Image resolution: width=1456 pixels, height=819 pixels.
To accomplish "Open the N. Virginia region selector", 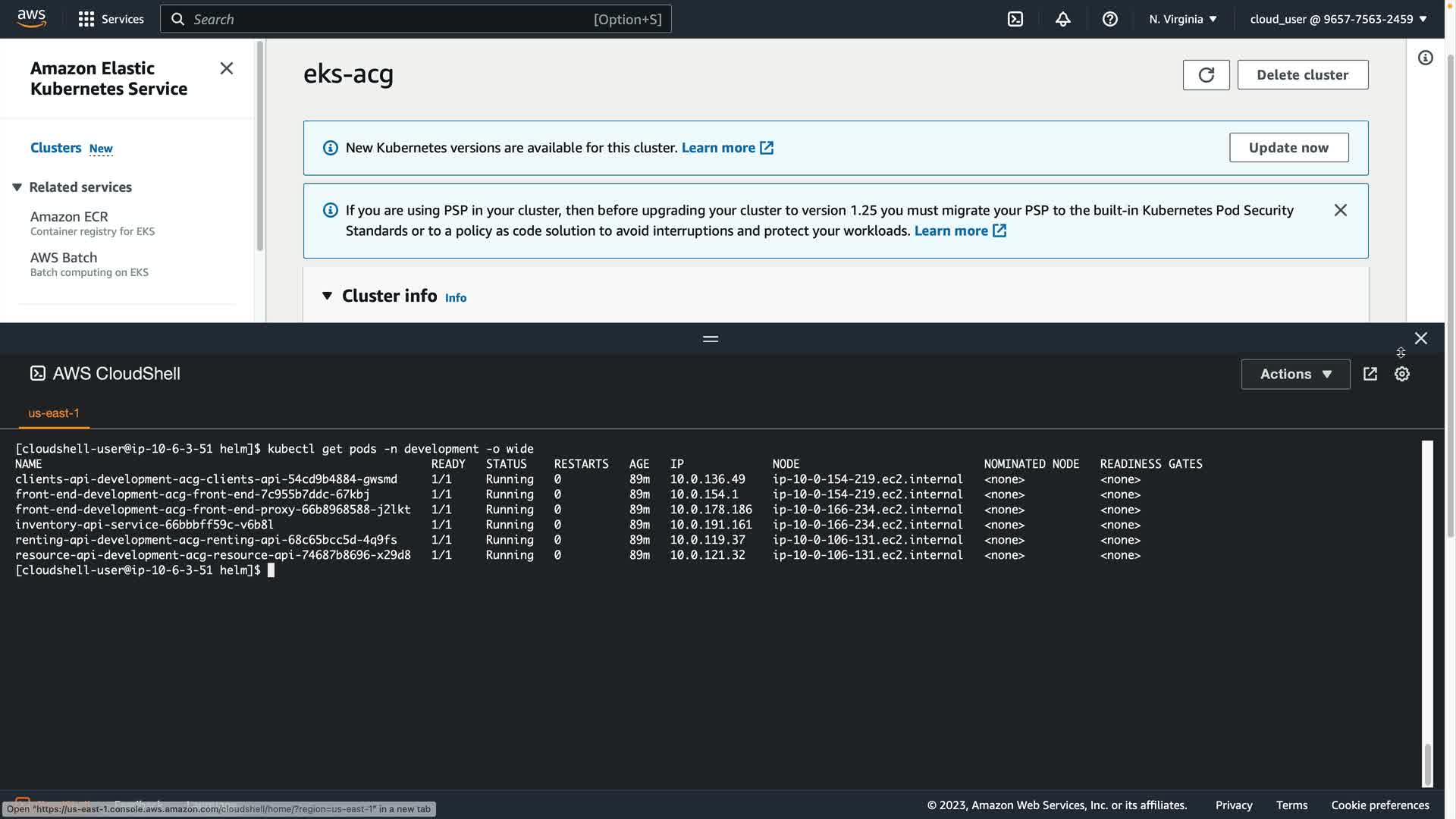I will click(1182, 19).
